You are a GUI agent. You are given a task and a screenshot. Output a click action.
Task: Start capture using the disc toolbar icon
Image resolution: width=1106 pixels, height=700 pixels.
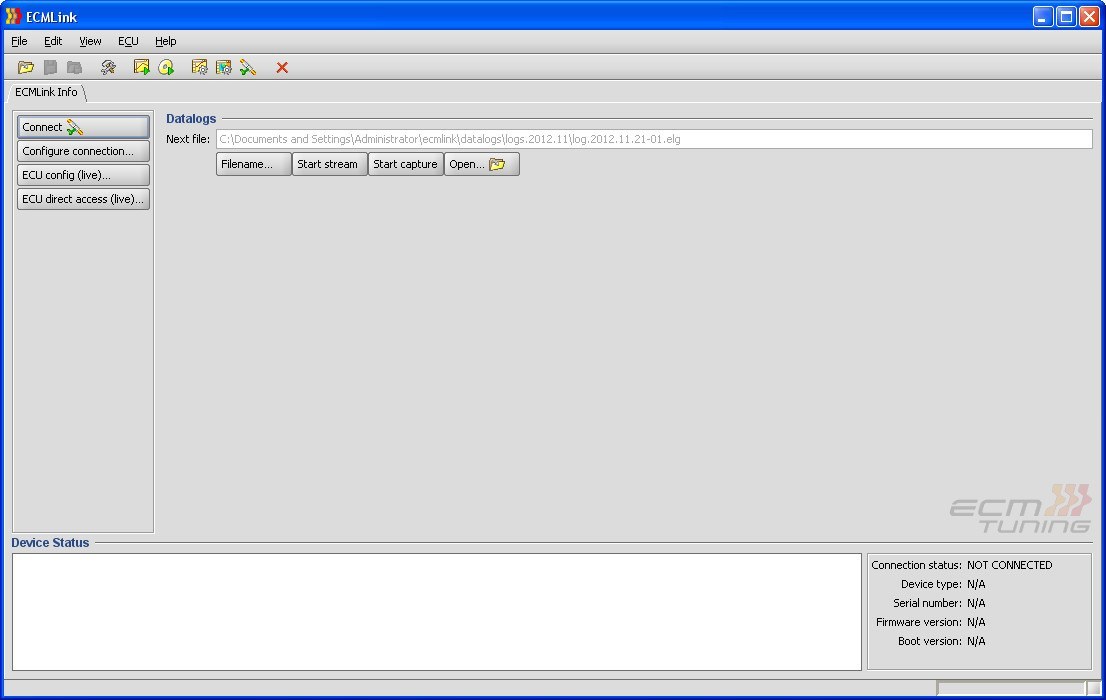[166, 67]
